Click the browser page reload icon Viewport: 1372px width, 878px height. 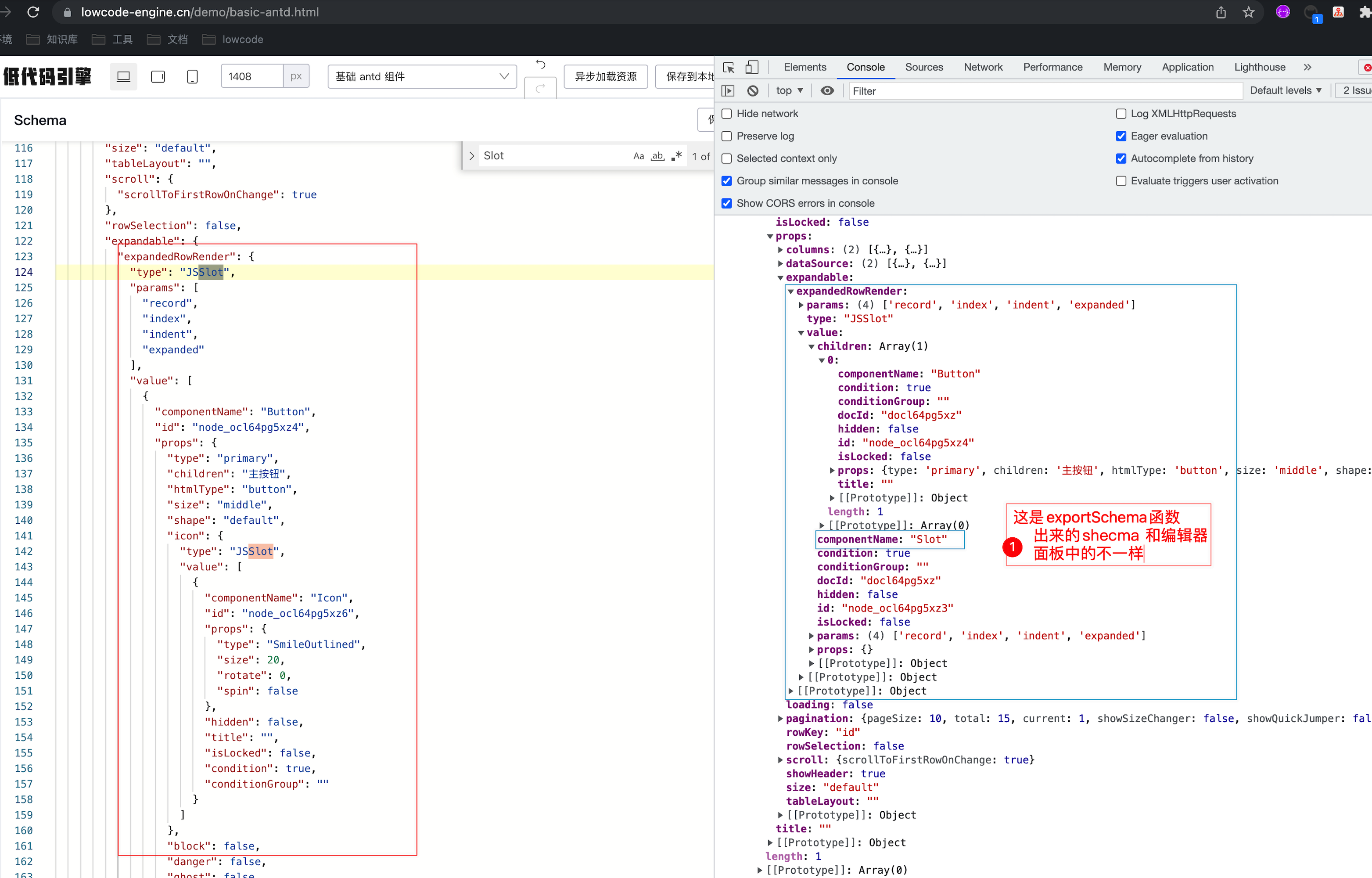(x=34, y=12)
